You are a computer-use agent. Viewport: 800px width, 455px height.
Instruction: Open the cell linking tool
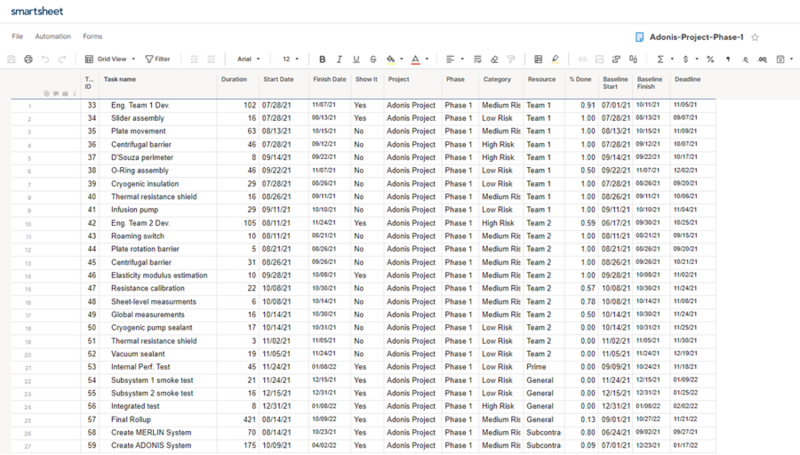point(616,59)
